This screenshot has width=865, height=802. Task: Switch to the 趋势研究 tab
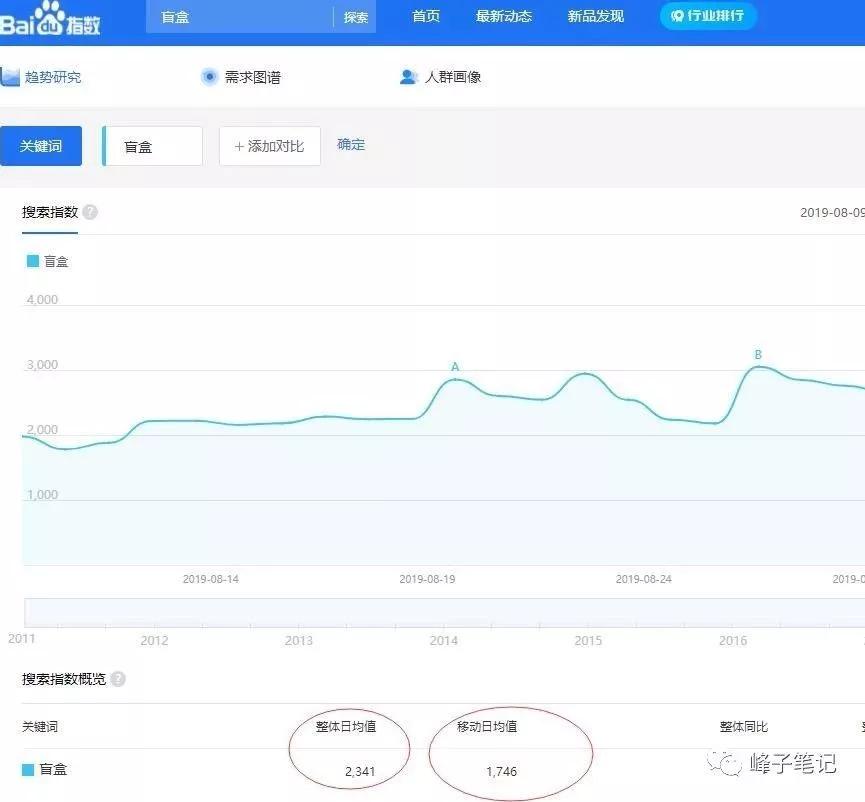pyautogui.click(x=52, y=77)
